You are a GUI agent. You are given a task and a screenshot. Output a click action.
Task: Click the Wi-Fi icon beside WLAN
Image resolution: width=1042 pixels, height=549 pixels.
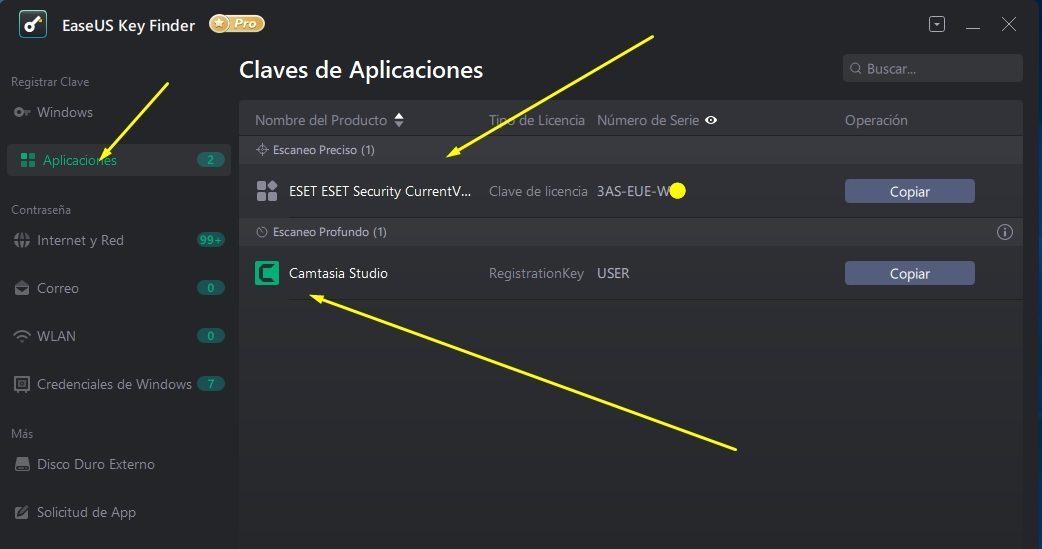tap(22, 336)
